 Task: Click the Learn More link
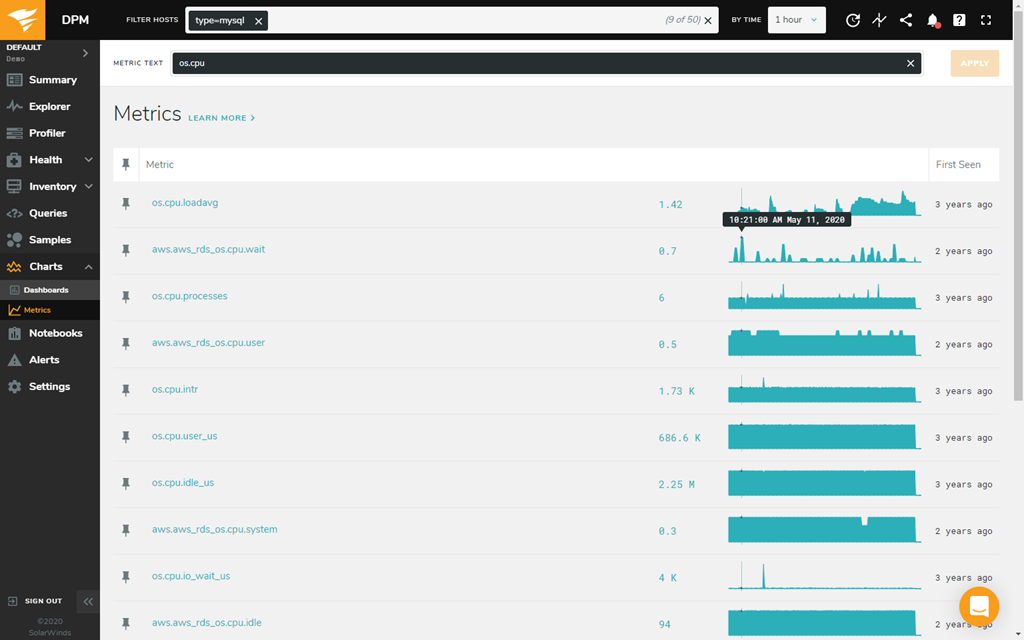tap(221, 118)
